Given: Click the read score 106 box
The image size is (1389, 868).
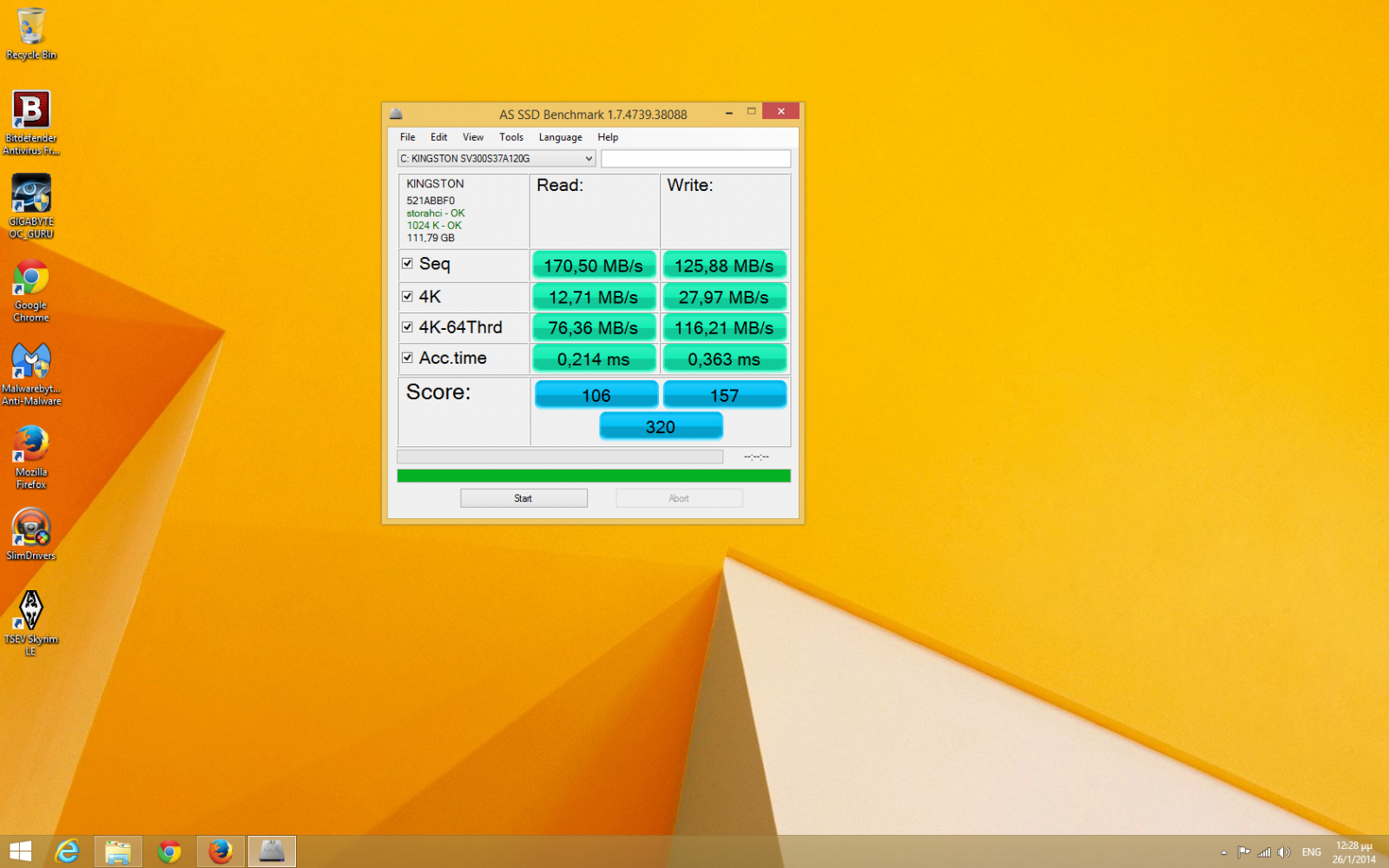Looking at the screenshot, I should coord(596,395).
